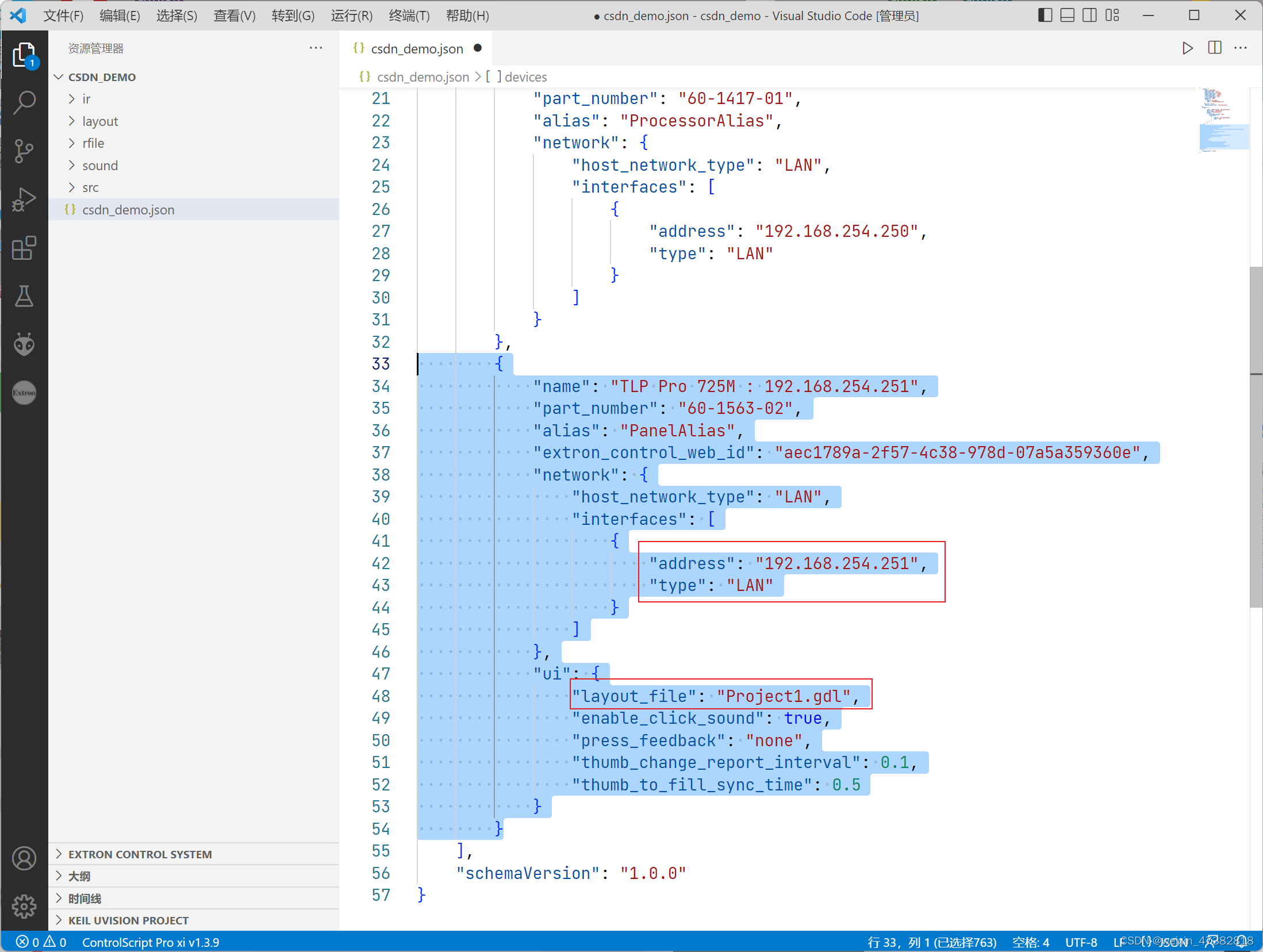Click UTF-8 encoding in status bar
Viewport: 1263px width, 952px height.
point(1081,942)
